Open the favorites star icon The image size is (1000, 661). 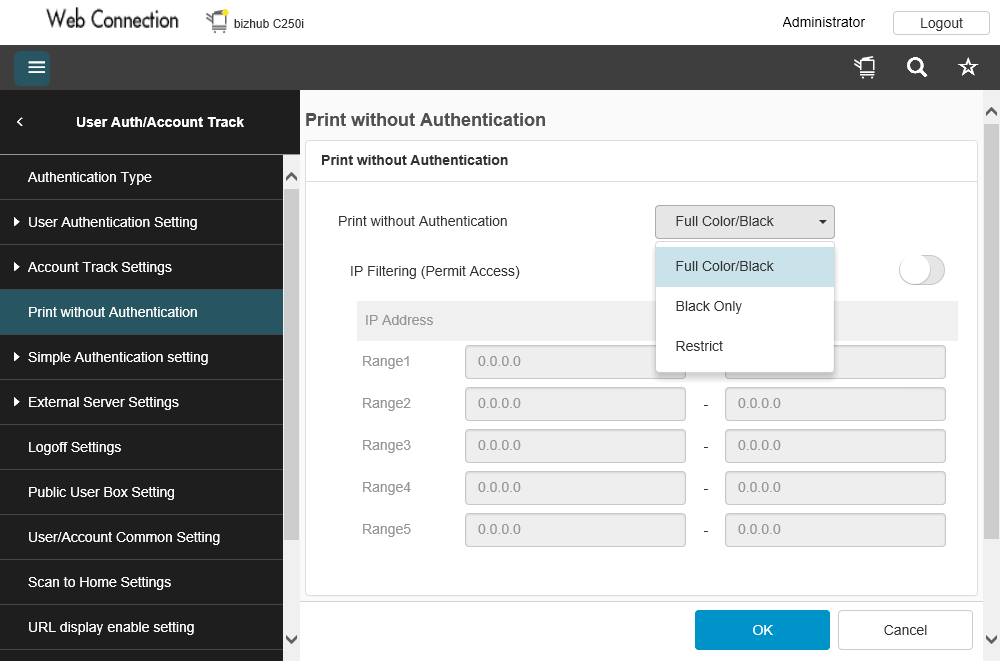(967, 68)
